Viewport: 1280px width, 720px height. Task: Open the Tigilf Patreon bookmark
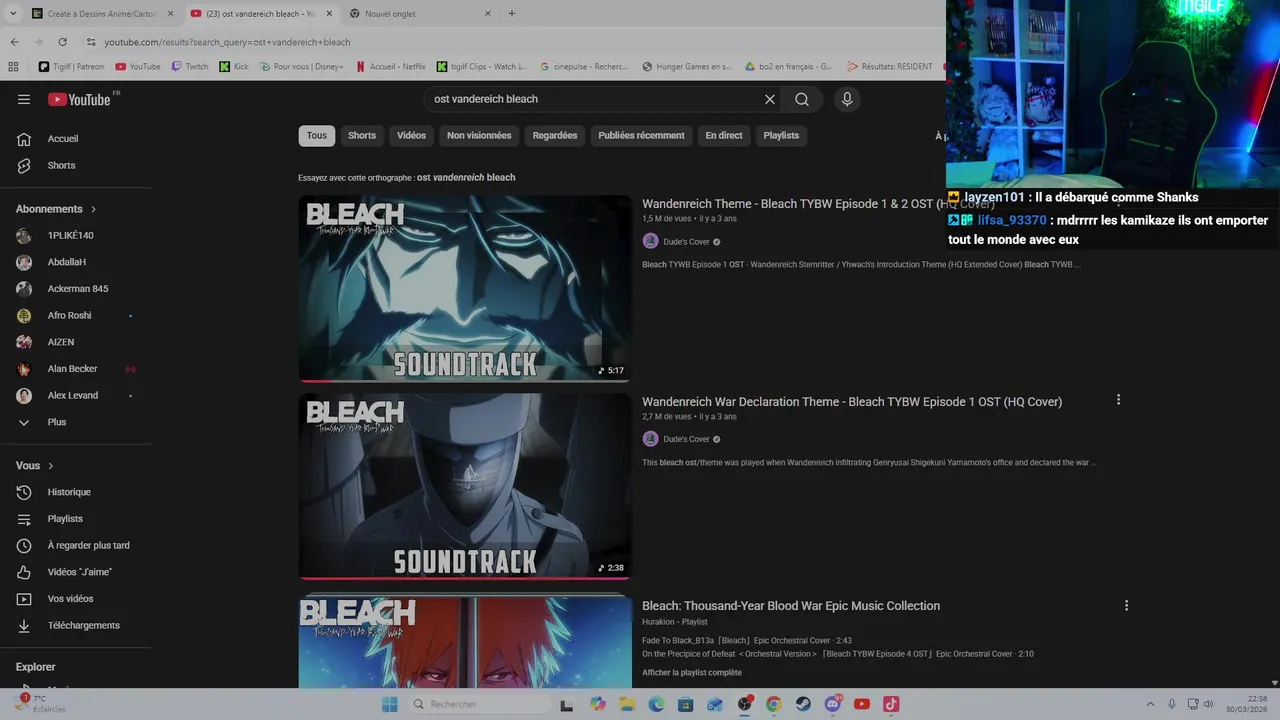tap(71, 67)
